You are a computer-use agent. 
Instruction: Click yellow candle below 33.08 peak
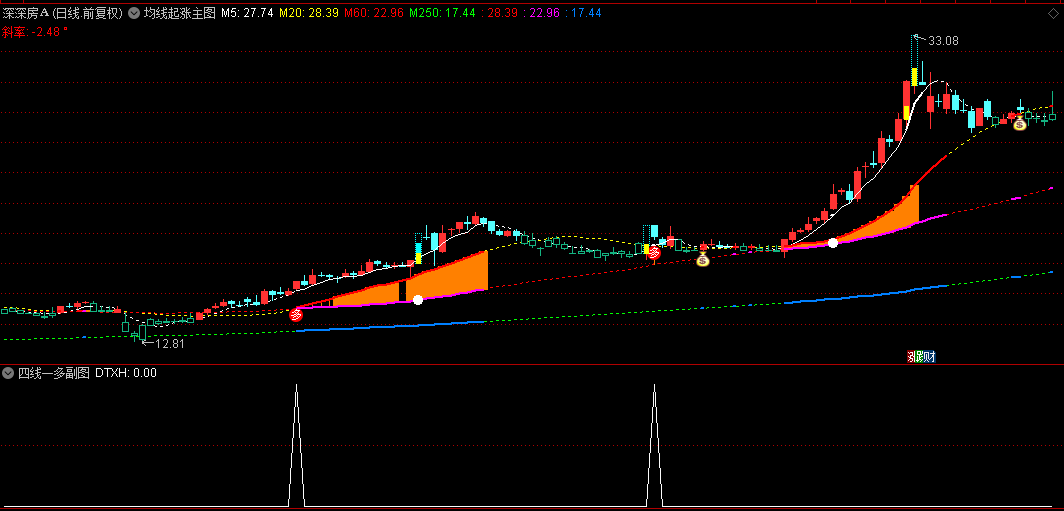coord(914,76)
